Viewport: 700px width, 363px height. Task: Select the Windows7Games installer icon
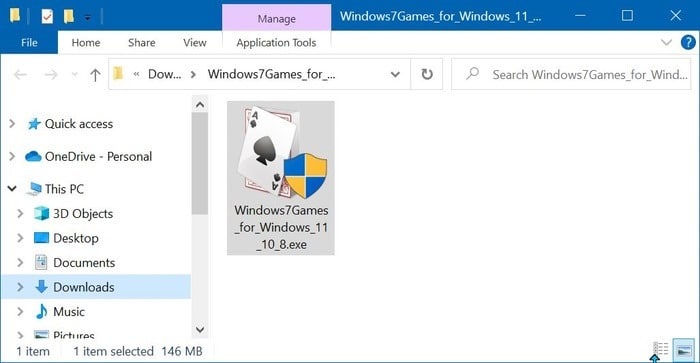tap(282, 152)
